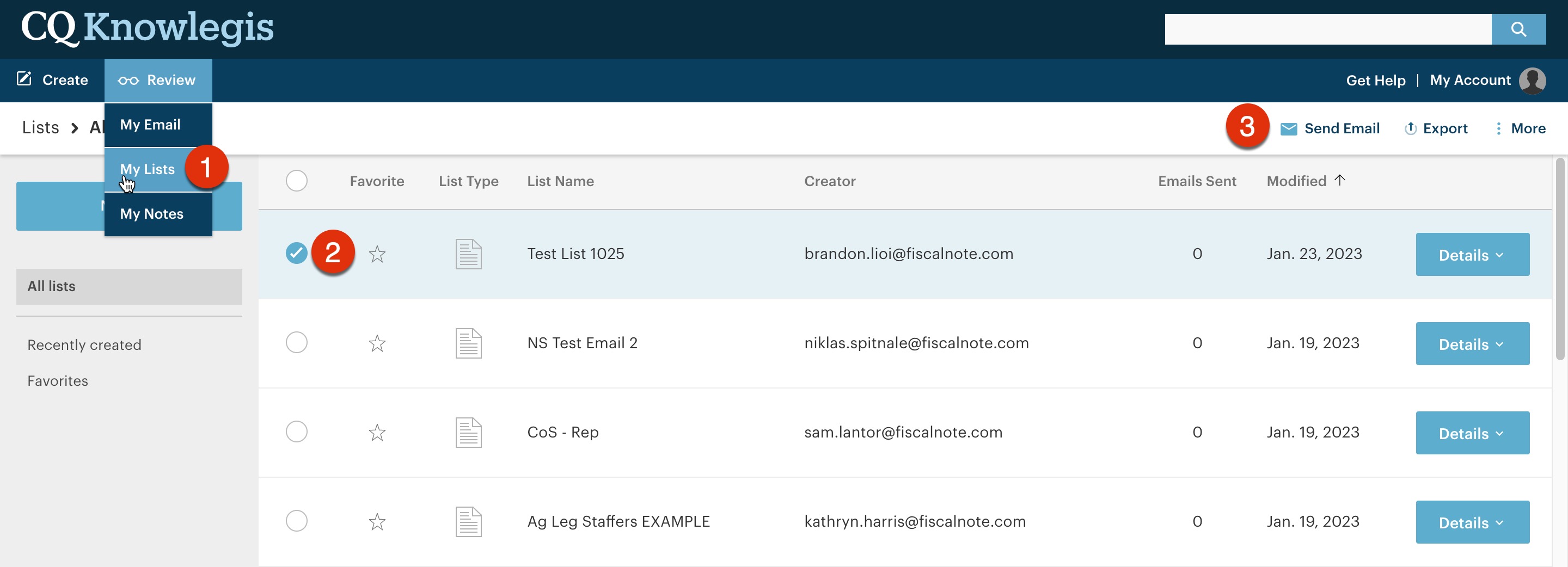Uncheck the Test List 1025 row
The width and height of the screenshot is (1568, 567).
pyautogui.click(x=296, y=253)
